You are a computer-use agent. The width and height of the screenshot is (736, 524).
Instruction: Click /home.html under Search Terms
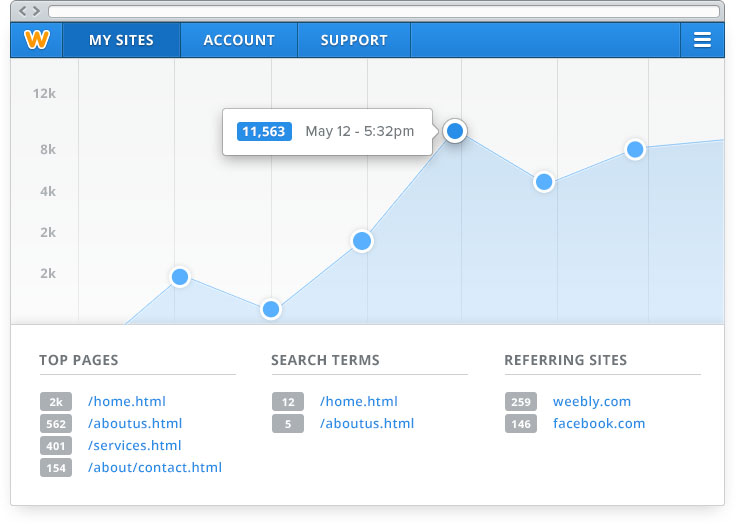click(359, 402)
